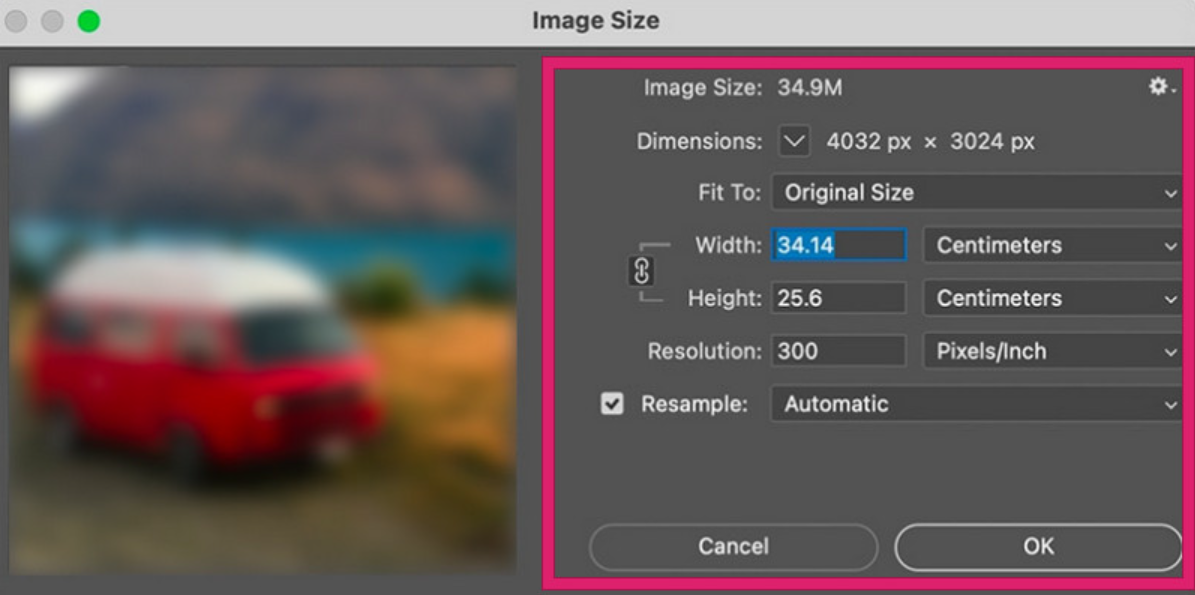
Task: Open the Dimensions units dropdown arrow
Action: 794,141
